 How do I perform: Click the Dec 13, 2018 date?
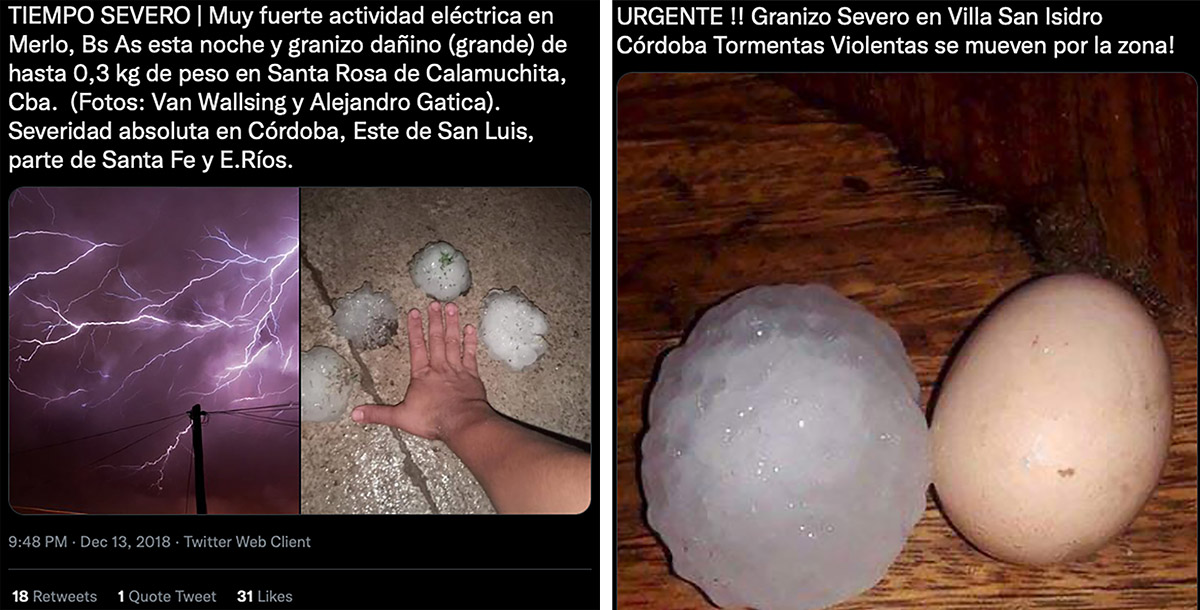(x=125, y=542)
